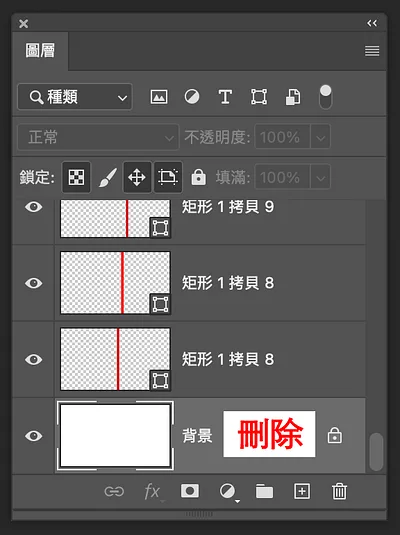Select the 圖層 panel tab
This screenshot has height=535, width=400.
click(x=40, y=51)
